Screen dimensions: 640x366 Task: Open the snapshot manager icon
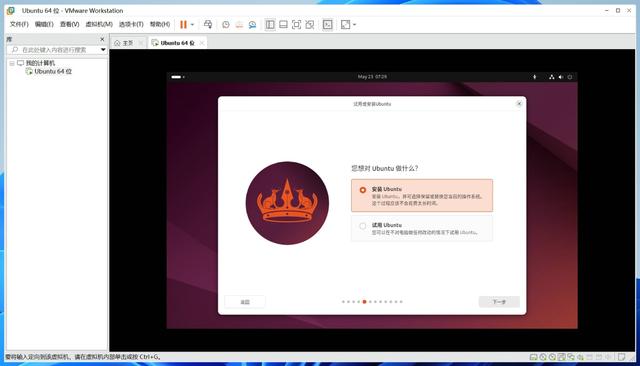click(252, 24)
